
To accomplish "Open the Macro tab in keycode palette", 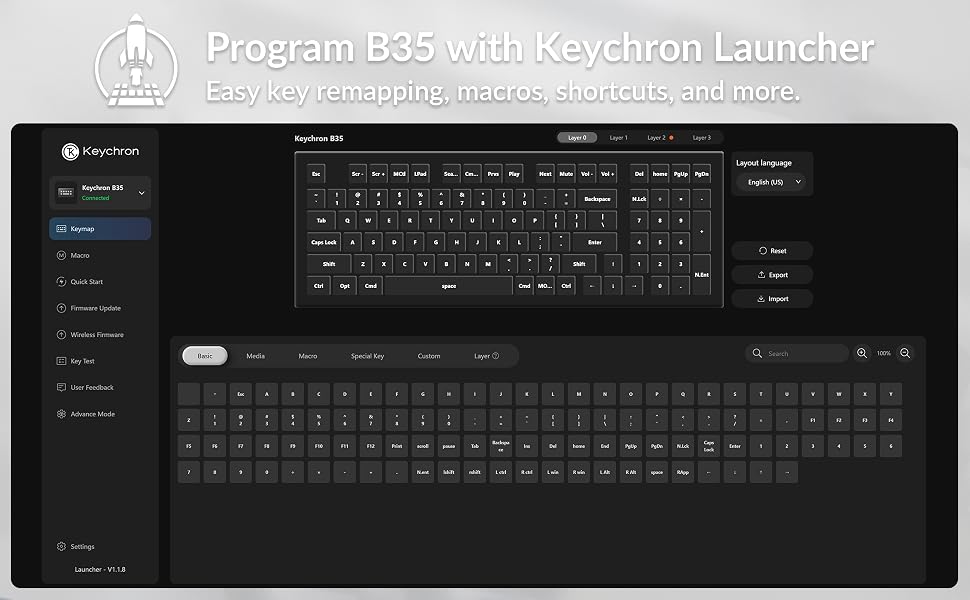I will 307,356.
